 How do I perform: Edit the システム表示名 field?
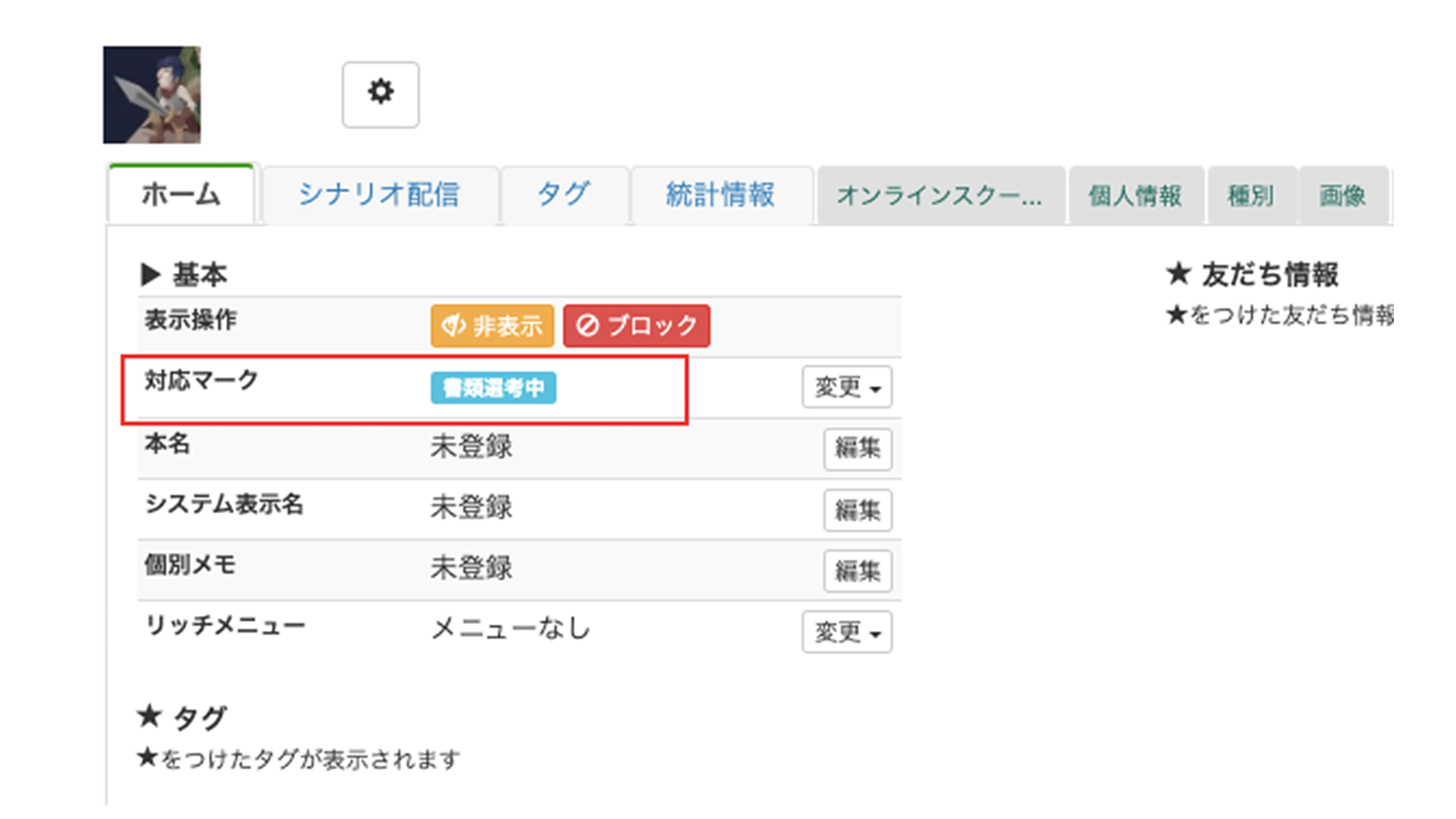click(x=857, y=510)
